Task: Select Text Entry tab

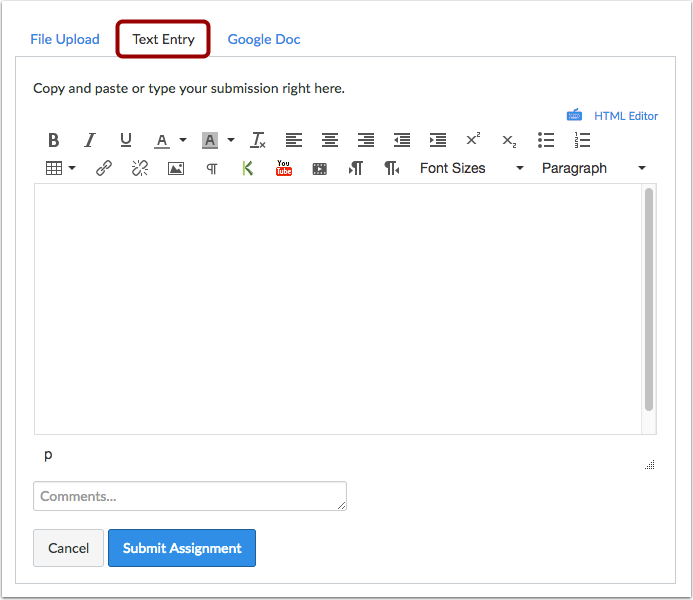Action: [164, 39]
